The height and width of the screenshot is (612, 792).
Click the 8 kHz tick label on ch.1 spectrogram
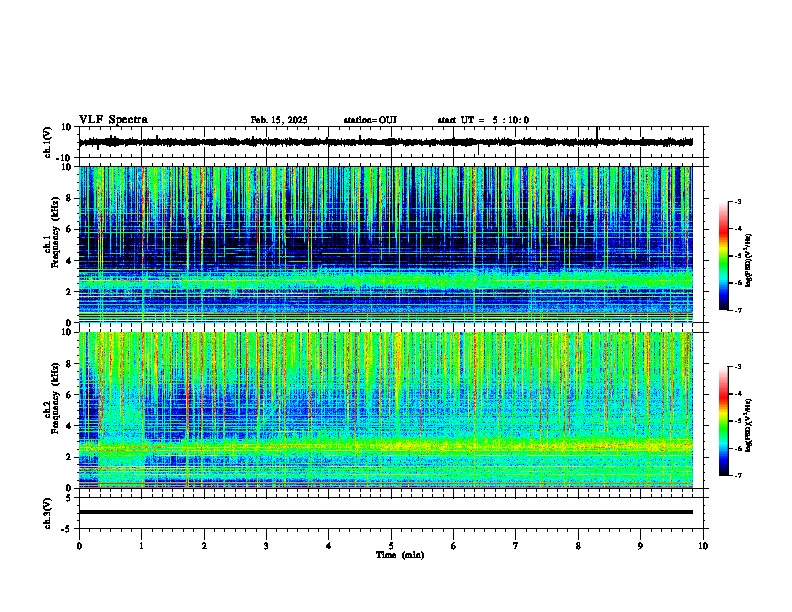[x=69, y=198]
